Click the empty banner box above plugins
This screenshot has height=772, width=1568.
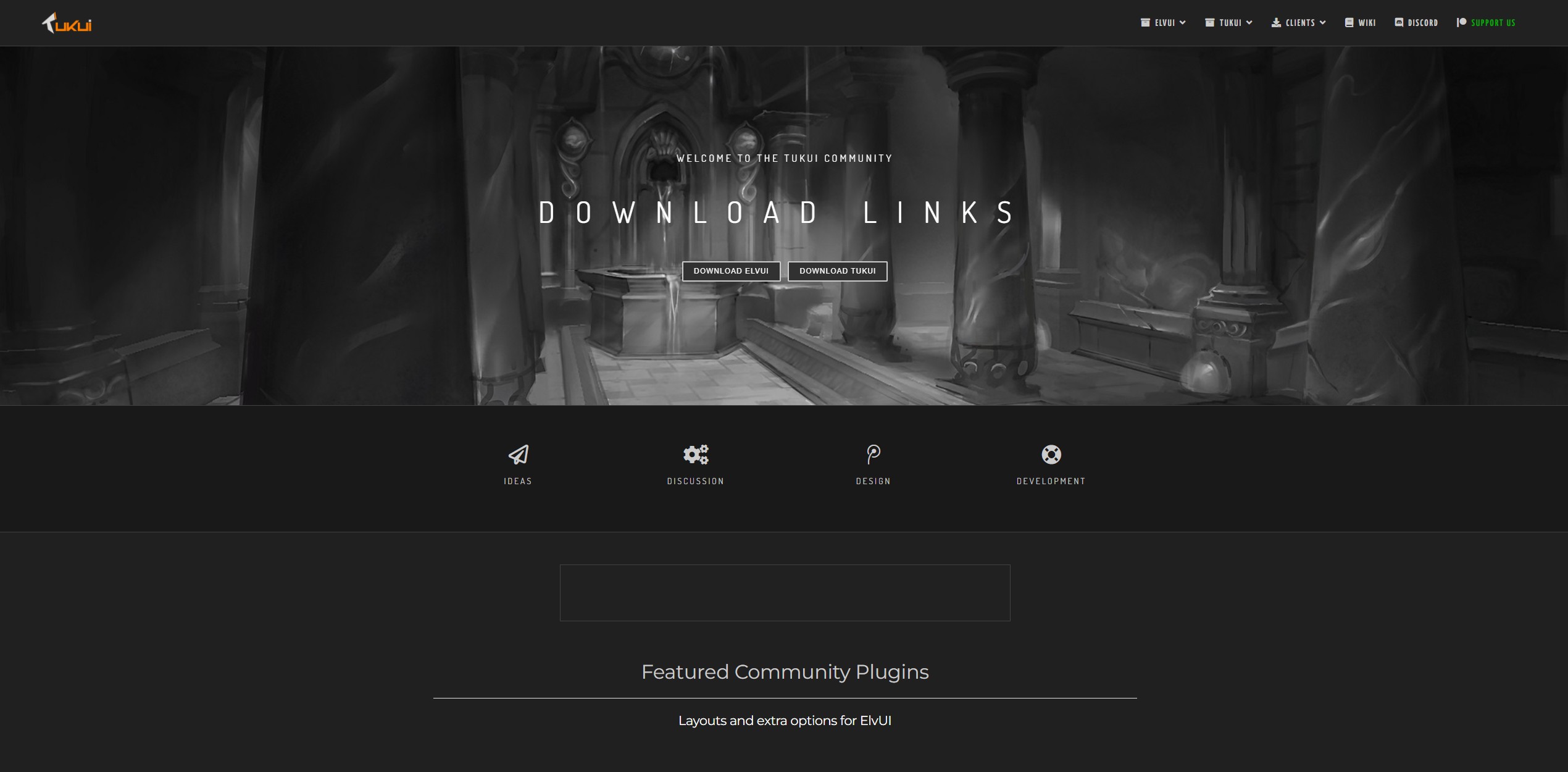click(785, 592)
